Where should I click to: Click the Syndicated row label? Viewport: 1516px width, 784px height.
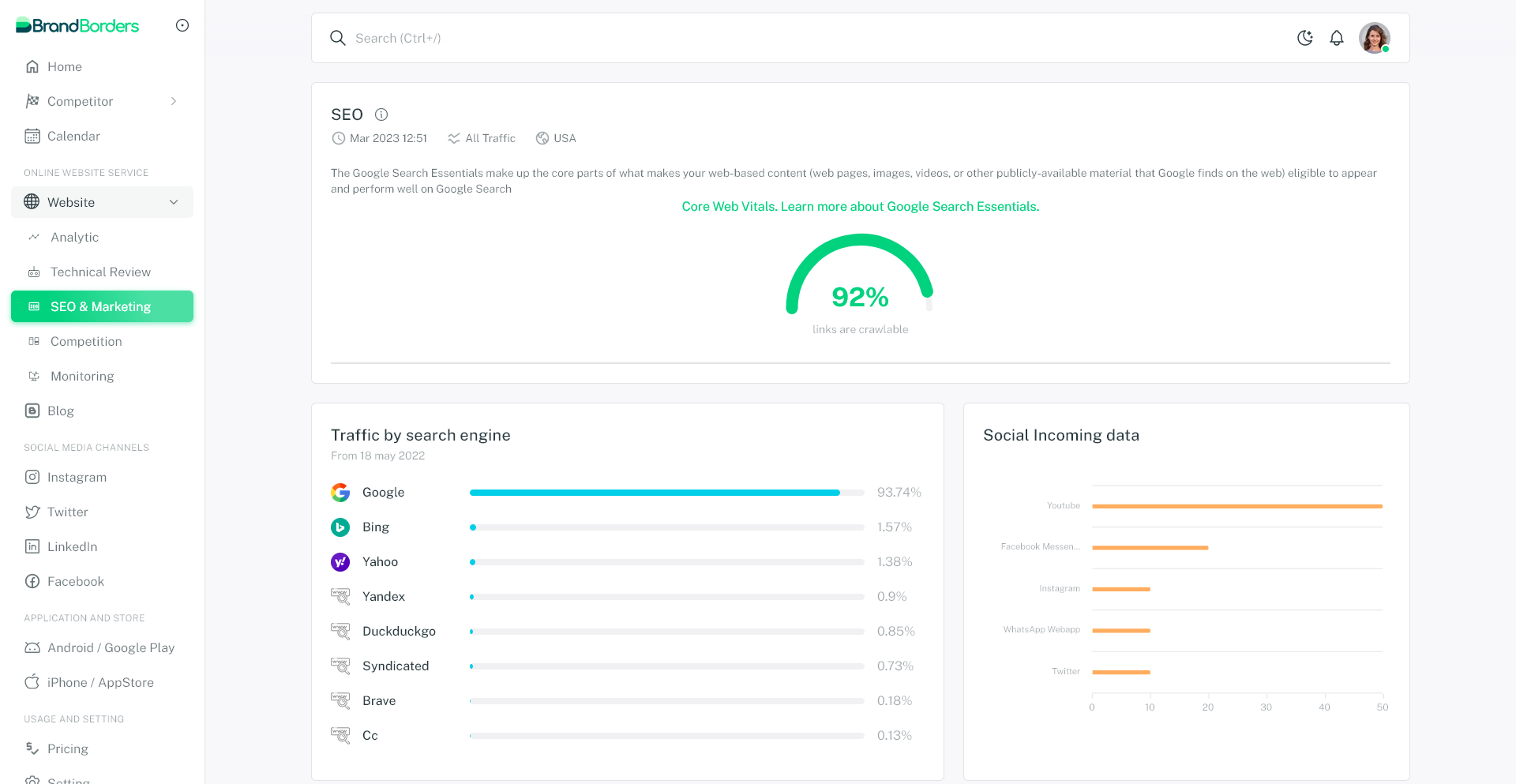pos(396,666)
